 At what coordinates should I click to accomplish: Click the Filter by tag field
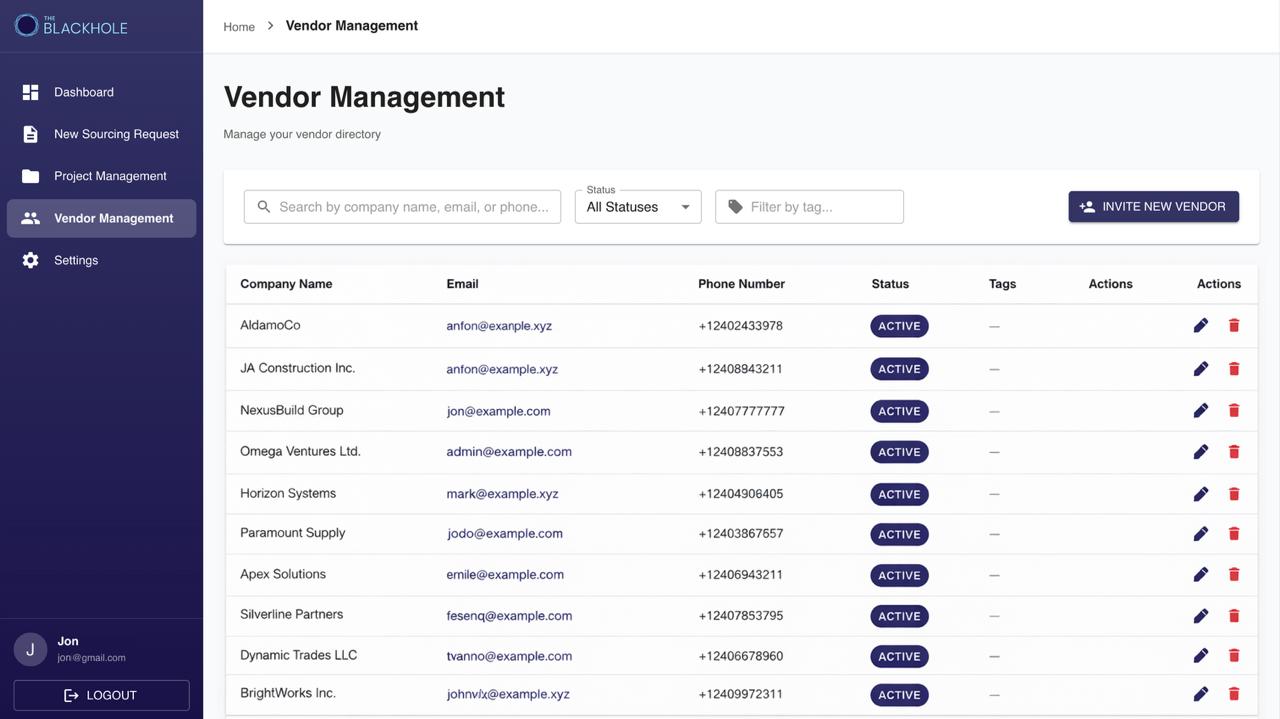[x=809, y=207]
